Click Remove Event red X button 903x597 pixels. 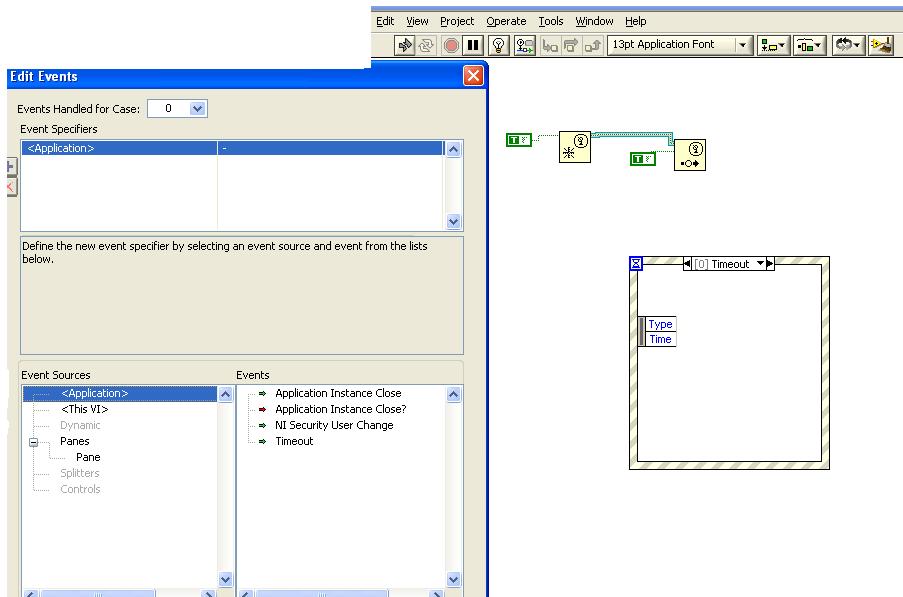12,187
